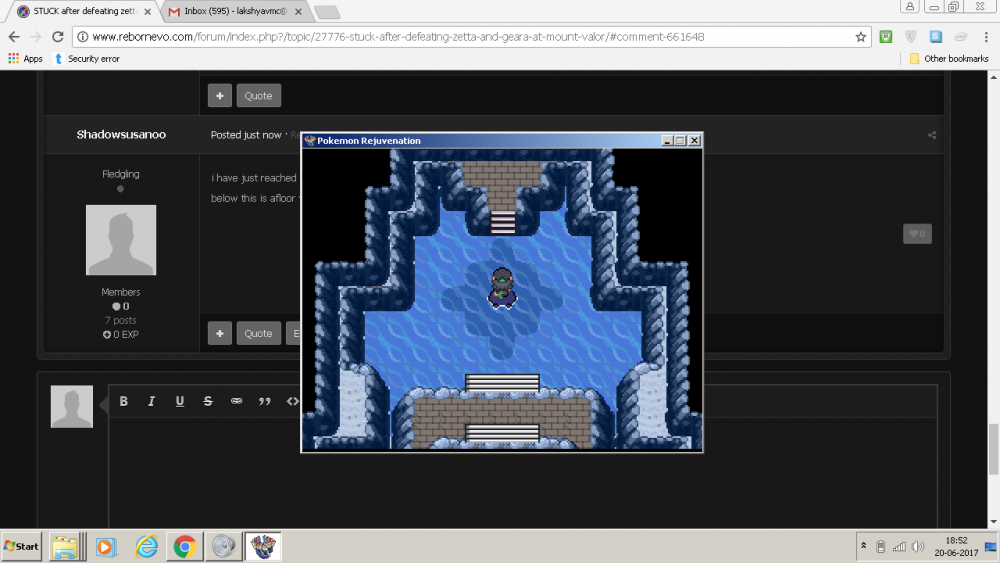Open the battery status tray icon
Screen dimensions: 1000x563
click(881, 546)
